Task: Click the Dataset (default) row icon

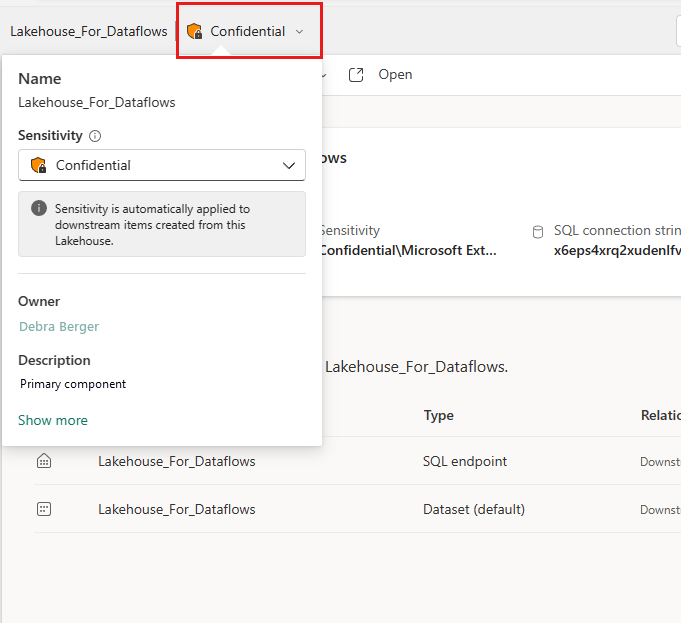Action: click(x=43, y=509)
